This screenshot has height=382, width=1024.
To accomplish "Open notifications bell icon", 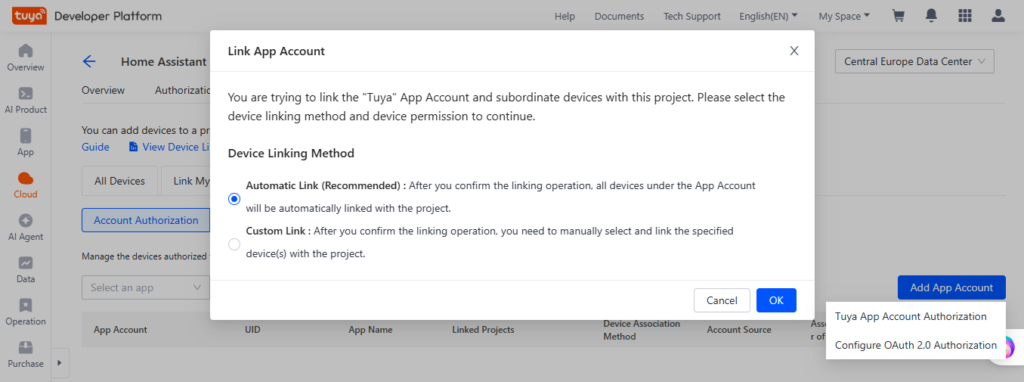I will pyautogui.click(x=932, y=16).
